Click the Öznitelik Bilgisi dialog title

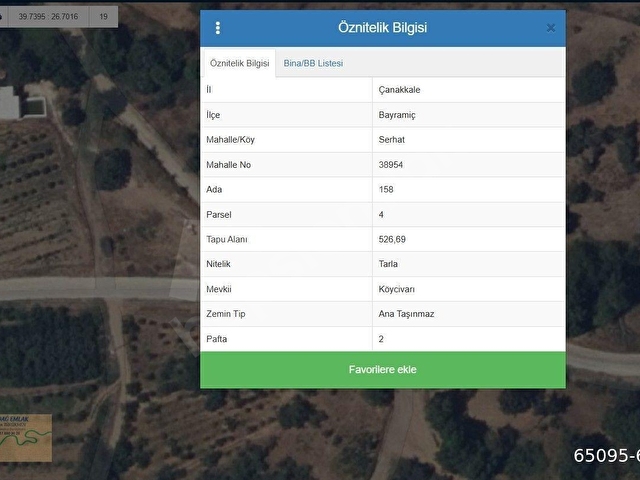coord(382,28)
